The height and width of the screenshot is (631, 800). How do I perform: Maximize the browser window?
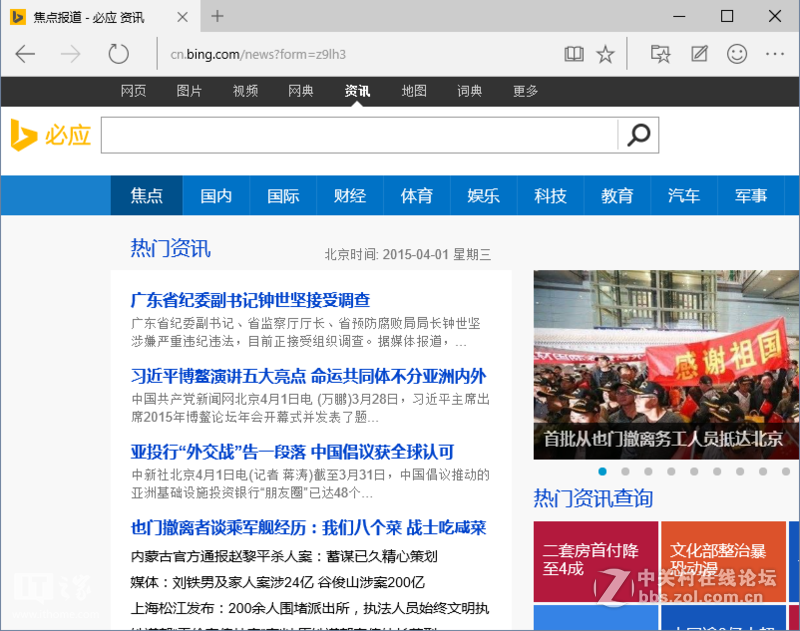[x=727, y=16]
